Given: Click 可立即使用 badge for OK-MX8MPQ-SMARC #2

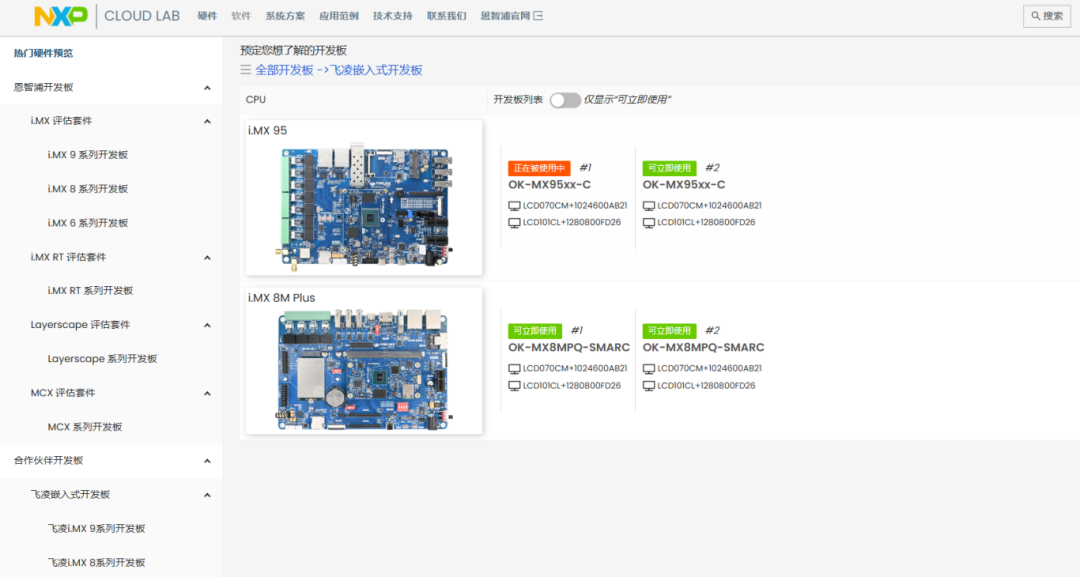Looking at the screenshot, I should pyautogui.click(x=669, y=331).
